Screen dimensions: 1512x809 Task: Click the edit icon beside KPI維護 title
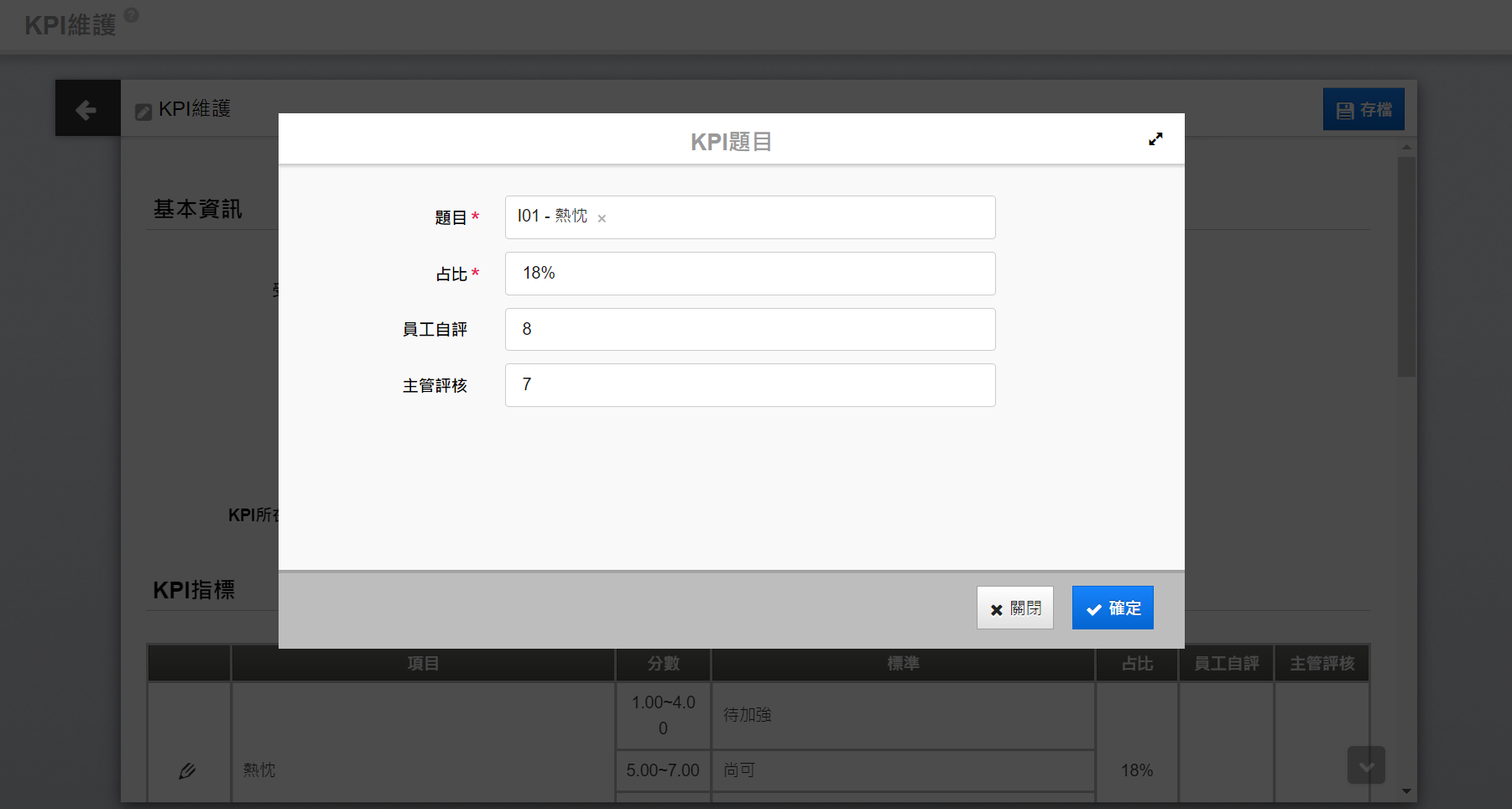tap(143, 112)
